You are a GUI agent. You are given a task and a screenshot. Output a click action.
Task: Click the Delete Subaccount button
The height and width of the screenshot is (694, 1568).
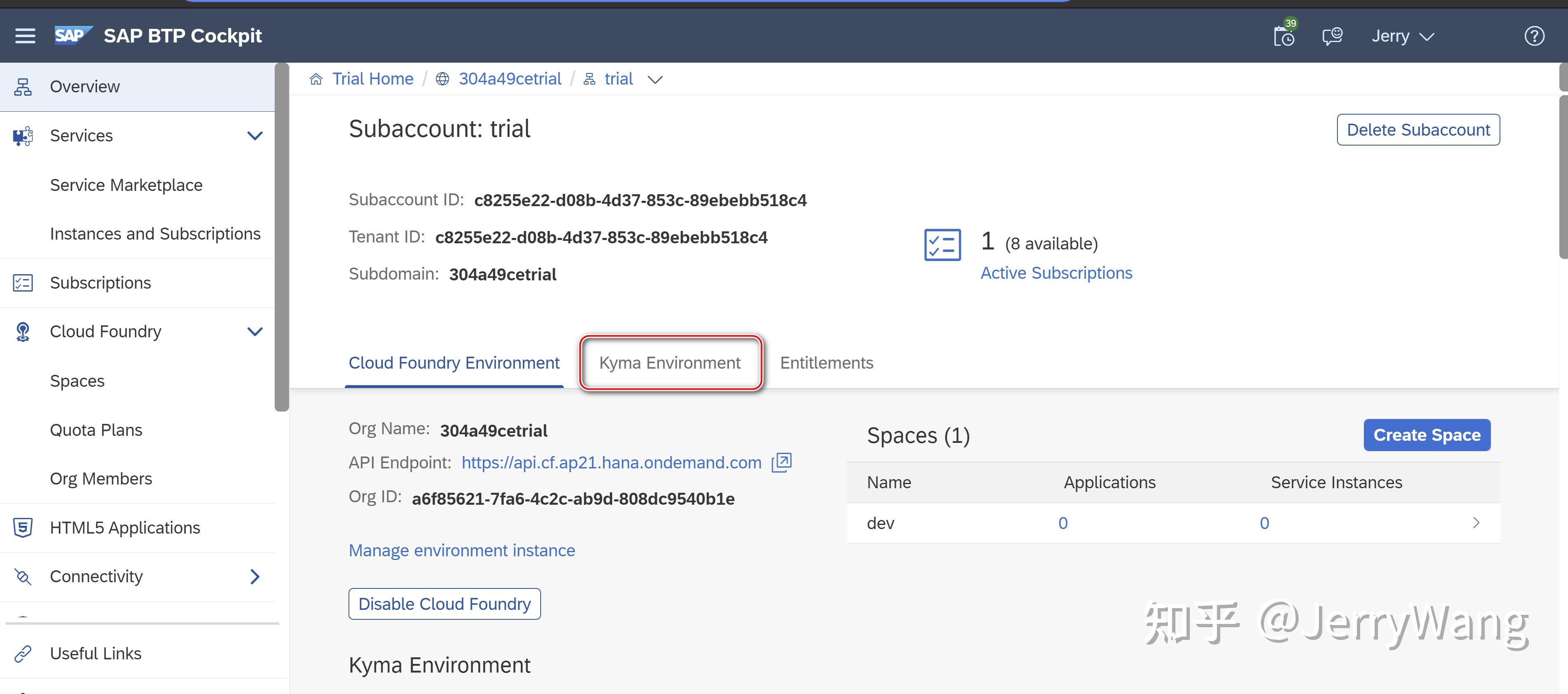(x=1418, y=129)
